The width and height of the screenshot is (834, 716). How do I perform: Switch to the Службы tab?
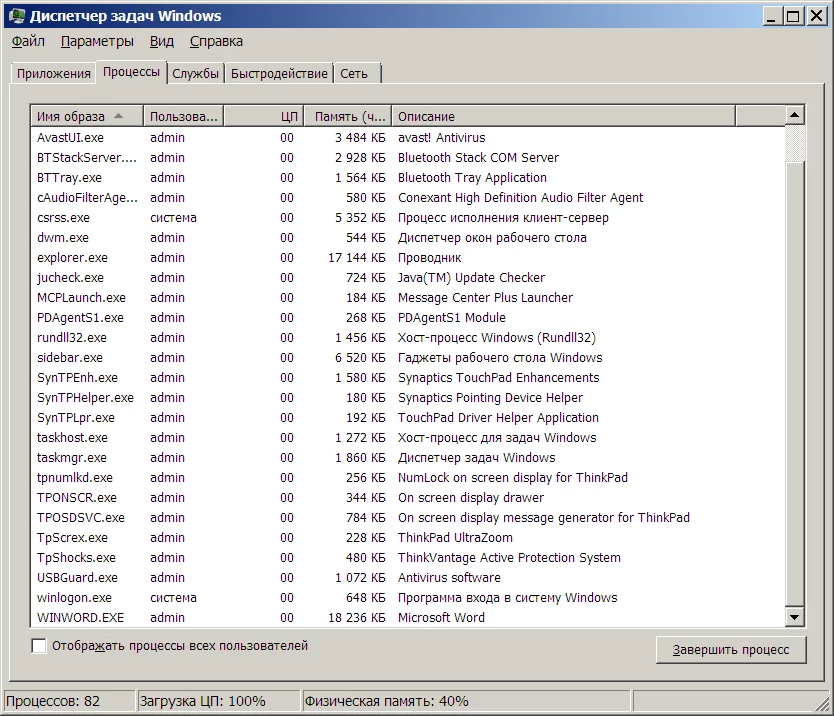pyautogui.click(x=195, y=74)
